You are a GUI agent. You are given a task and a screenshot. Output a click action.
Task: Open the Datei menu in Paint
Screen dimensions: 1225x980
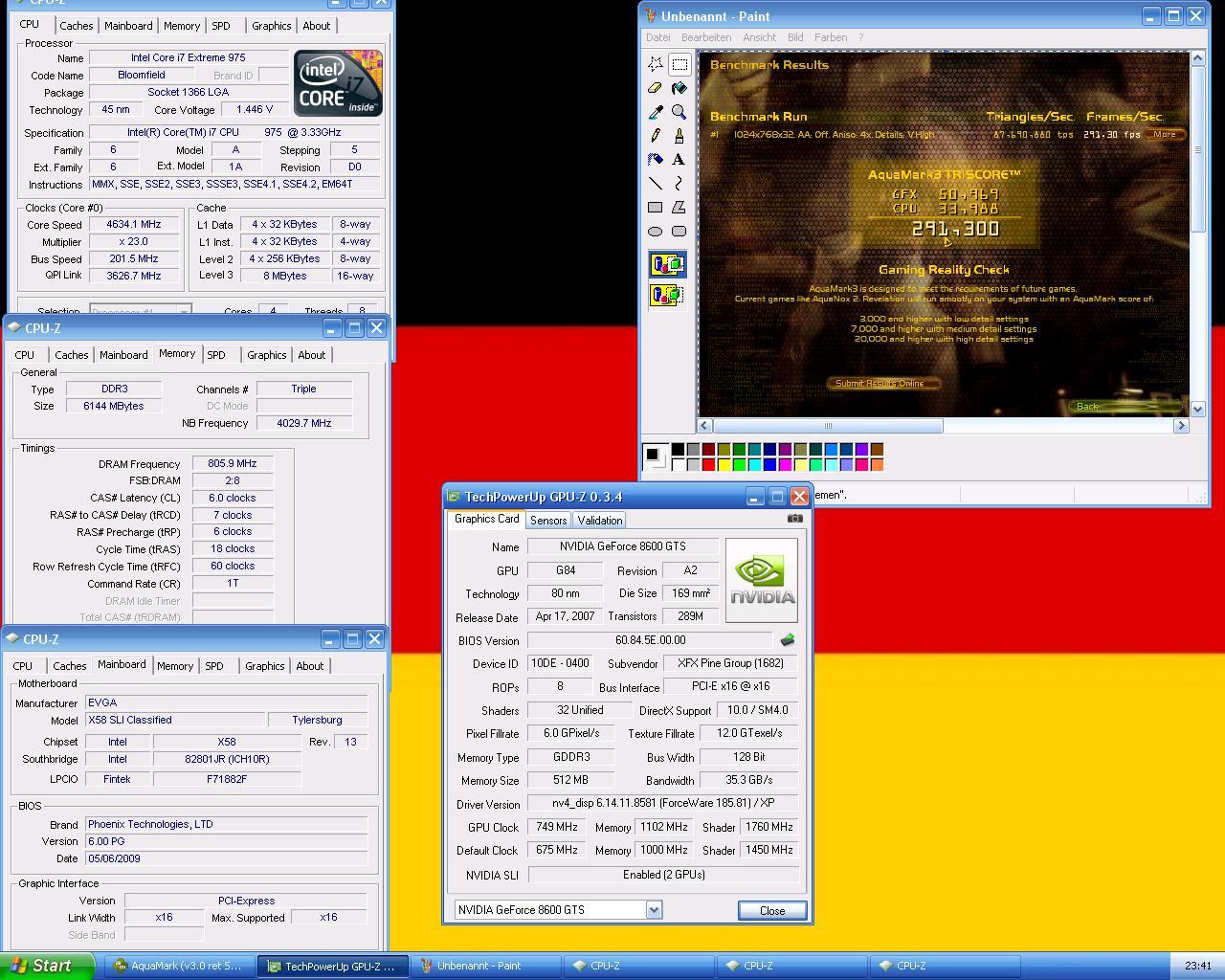[x=658, y=37]
